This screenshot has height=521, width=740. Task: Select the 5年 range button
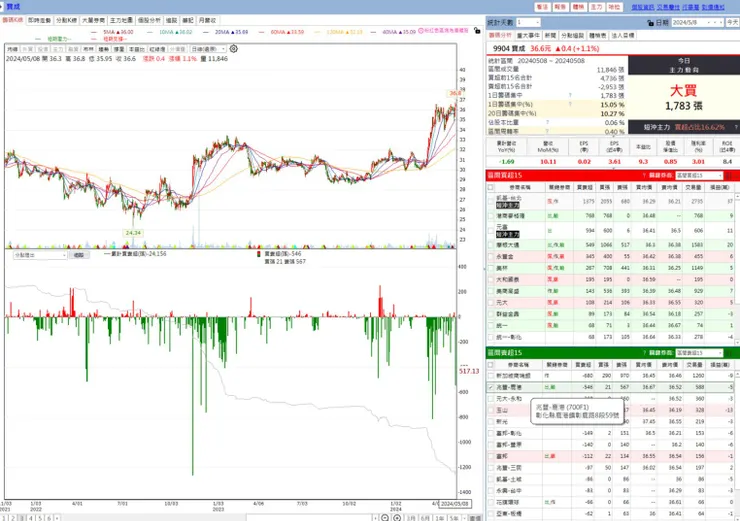[x=454, y=518]
